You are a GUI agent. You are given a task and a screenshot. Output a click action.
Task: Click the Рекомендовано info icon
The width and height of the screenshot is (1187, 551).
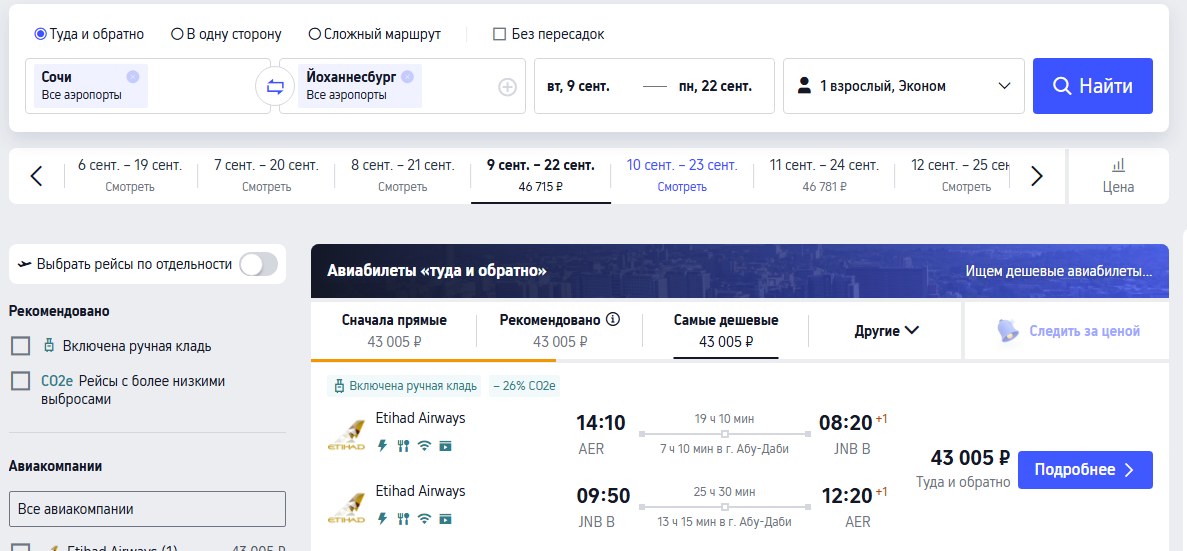click(613, 319)
